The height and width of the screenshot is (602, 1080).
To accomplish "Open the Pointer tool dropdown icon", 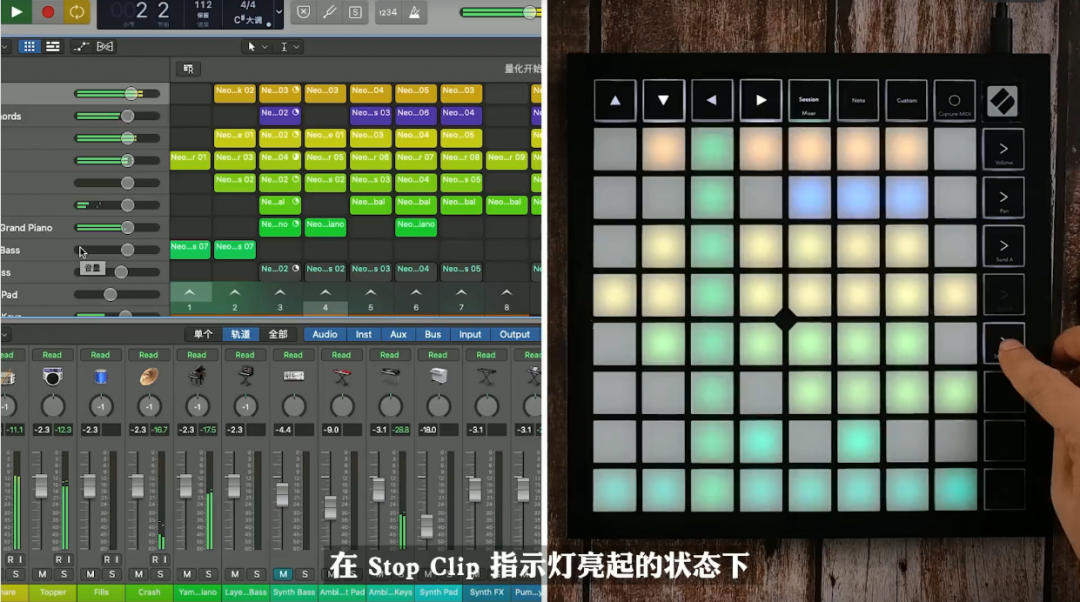I will pos(264,46).
